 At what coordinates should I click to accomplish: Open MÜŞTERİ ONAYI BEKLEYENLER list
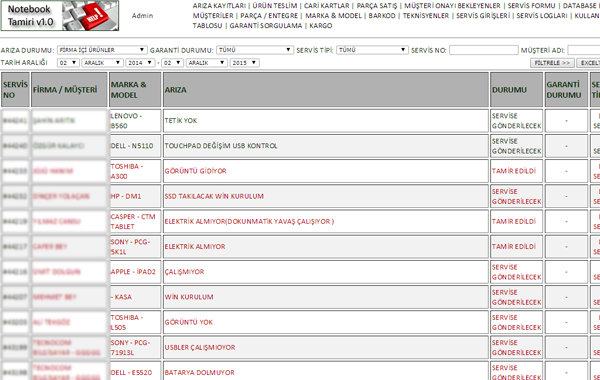click(x=452, y=6)
